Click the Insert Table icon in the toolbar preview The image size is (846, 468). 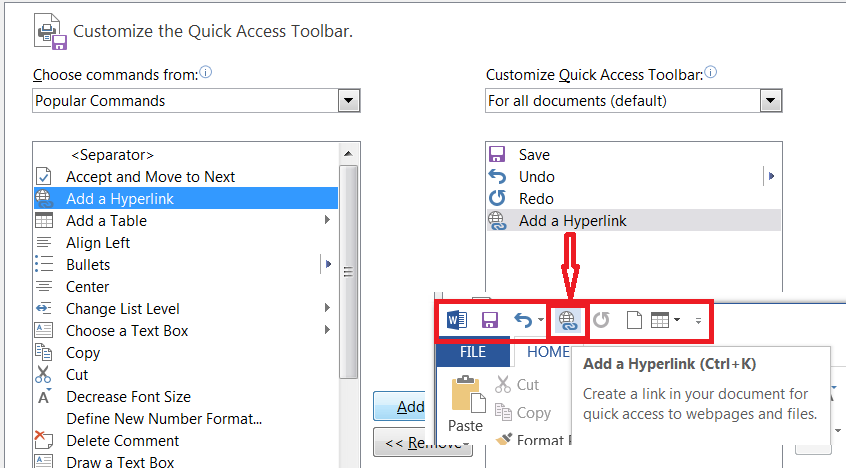pos(660,320)
